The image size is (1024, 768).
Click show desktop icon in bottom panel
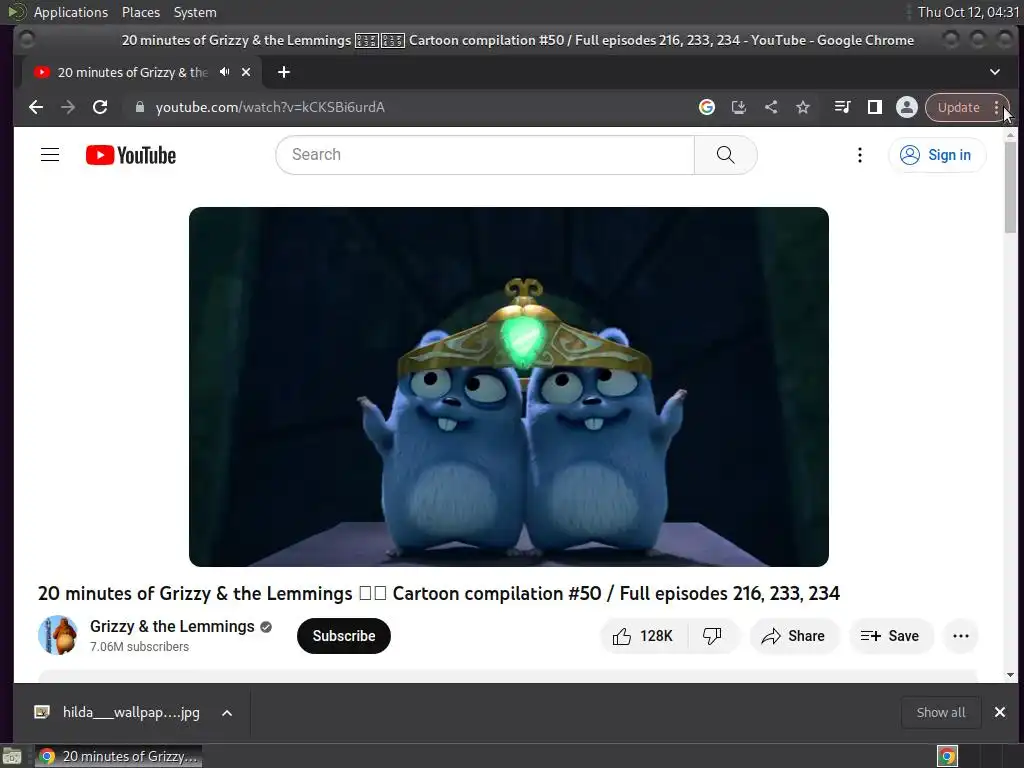click(x=12, y=756)
